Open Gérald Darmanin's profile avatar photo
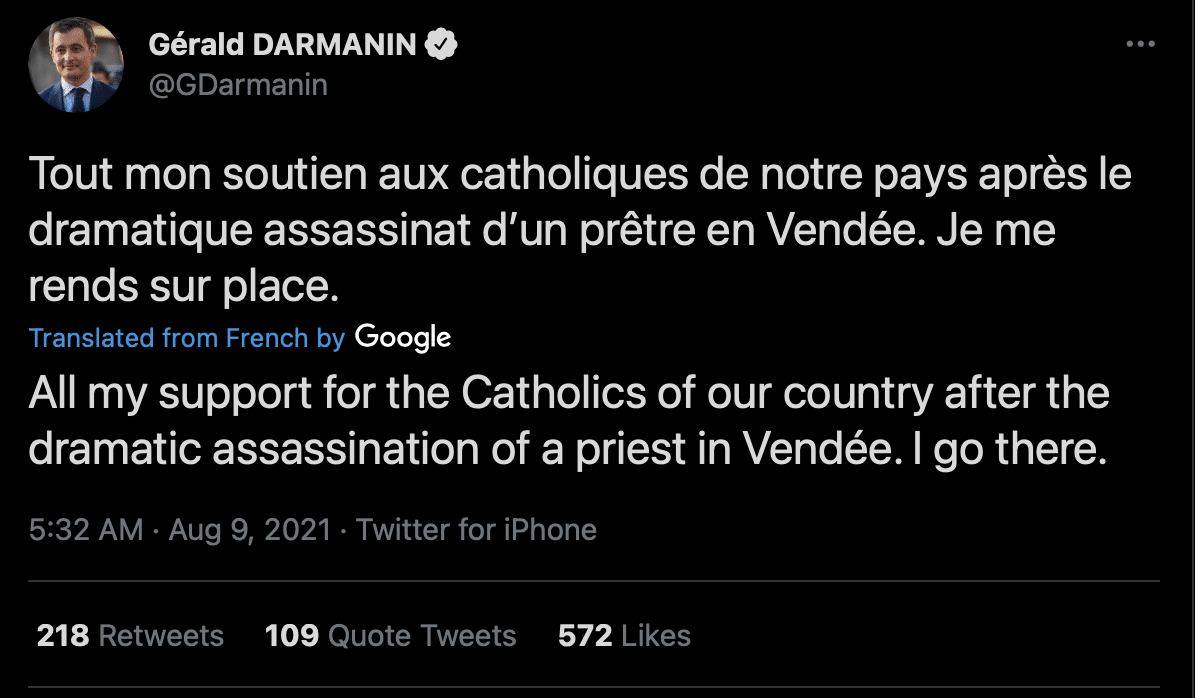 77,65
